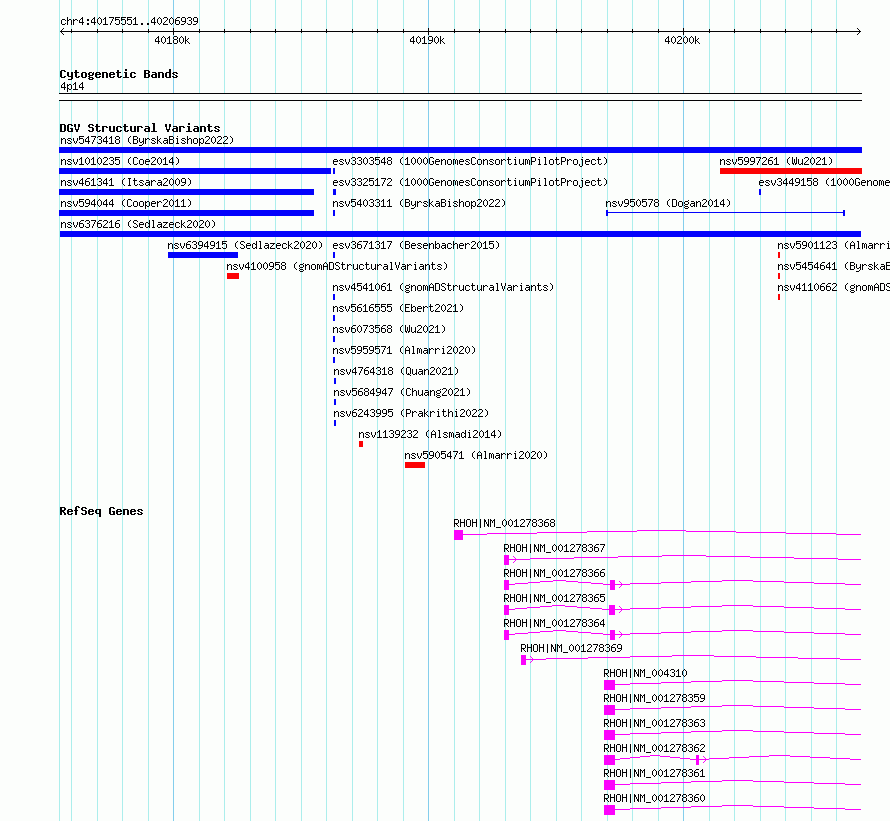Click the chr4:40175551..40206939 coordinate text
Image resolution: width=890 pixels, height=821 pixels.
click(129, 22)
